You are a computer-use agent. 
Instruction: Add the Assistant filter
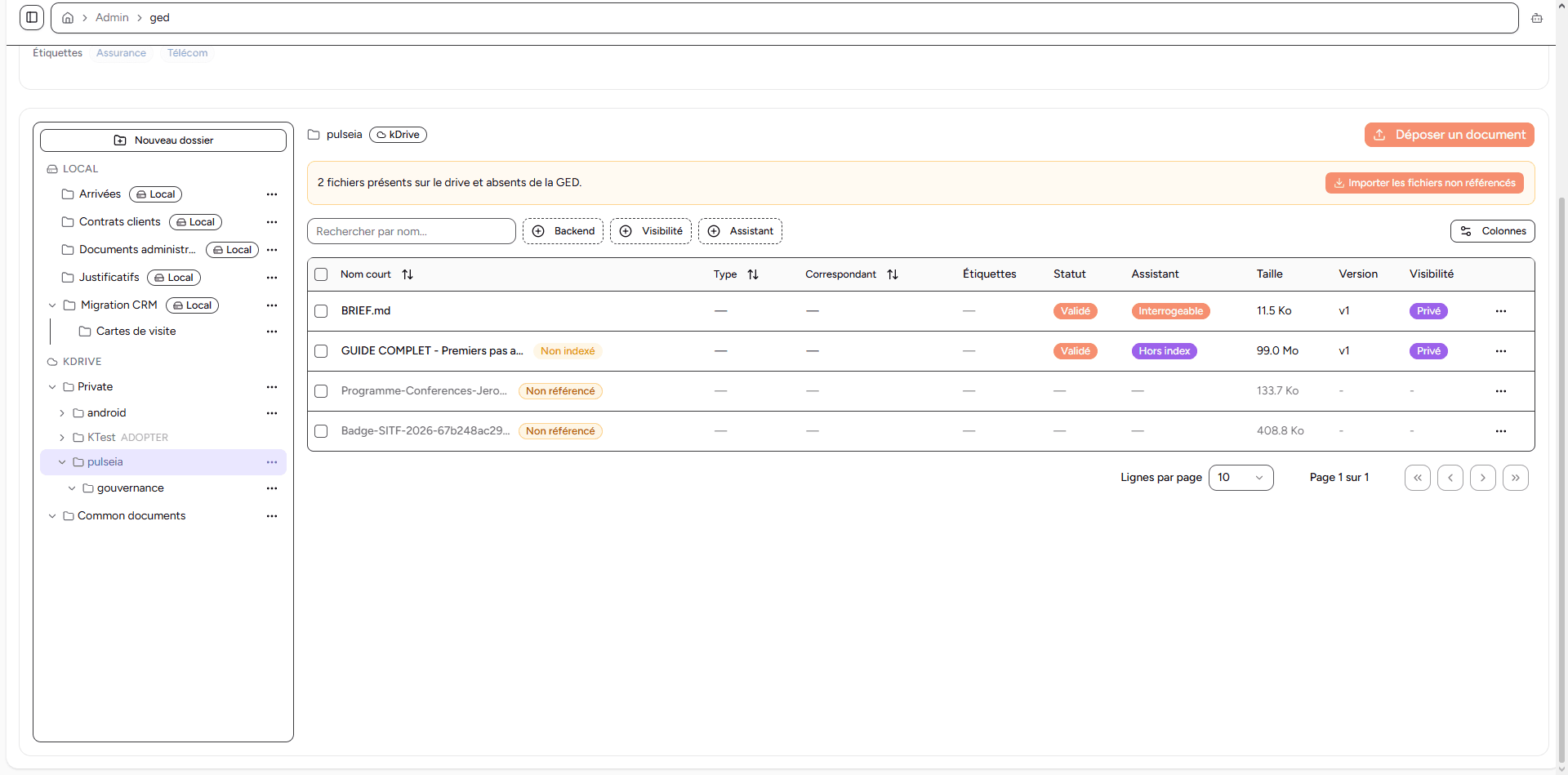click(x=740, y=231)
